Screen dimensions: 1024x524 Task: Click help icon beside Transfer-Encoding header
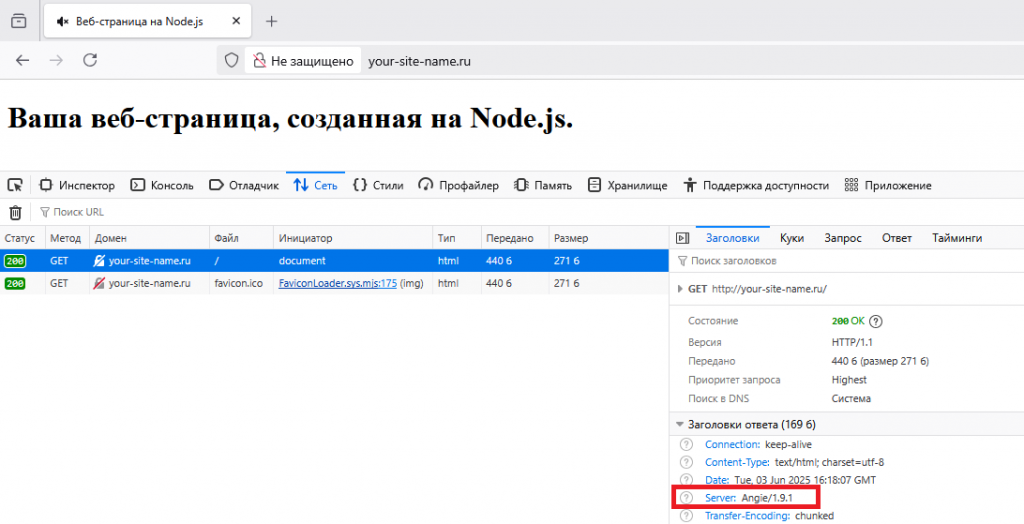(686, 516)
